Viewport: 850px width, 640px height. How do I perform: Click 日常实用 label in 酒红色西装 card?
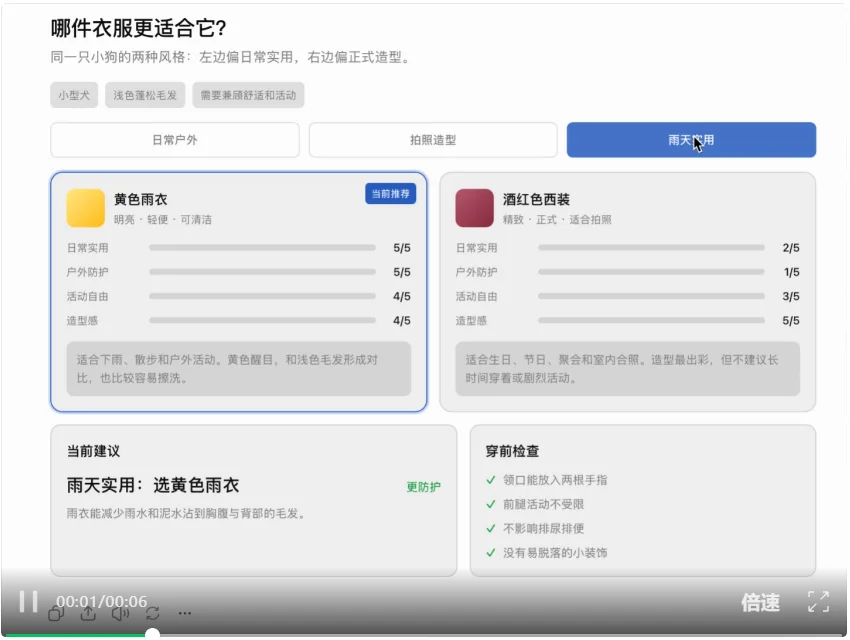click(476, 248)
